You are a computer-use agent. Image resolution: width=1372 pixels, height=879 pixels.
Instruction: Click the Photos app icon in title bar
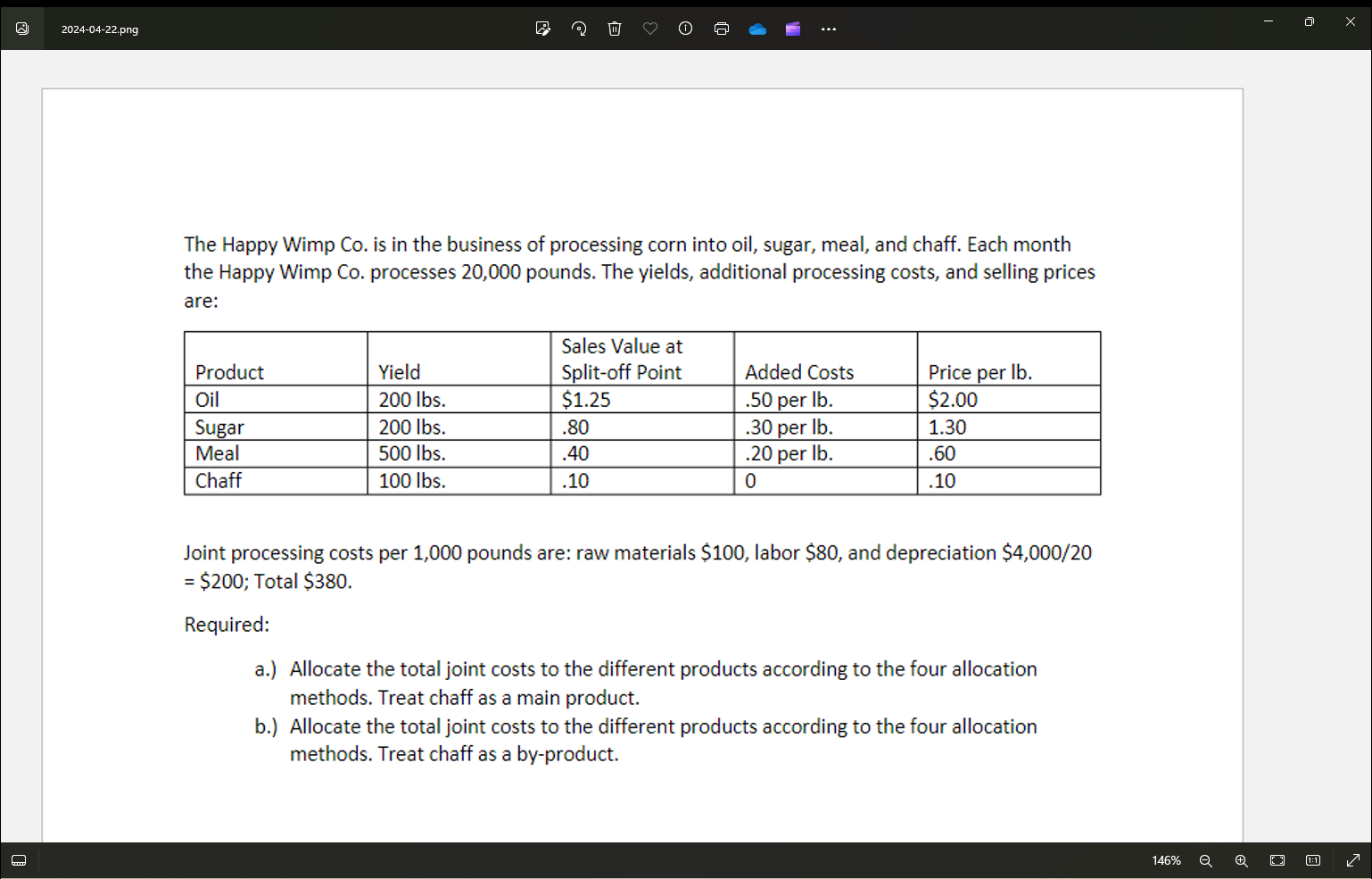tap(22, 29)
